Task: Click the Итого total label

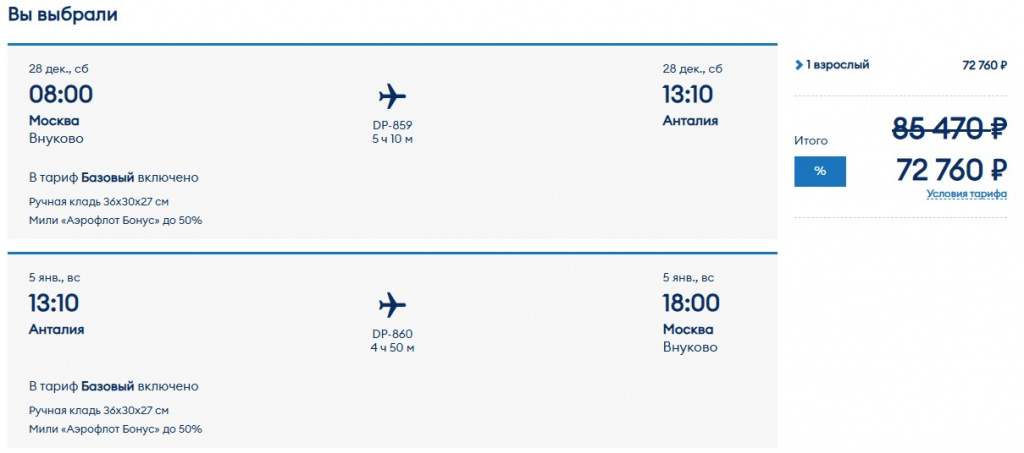Action: coord(810,141)
